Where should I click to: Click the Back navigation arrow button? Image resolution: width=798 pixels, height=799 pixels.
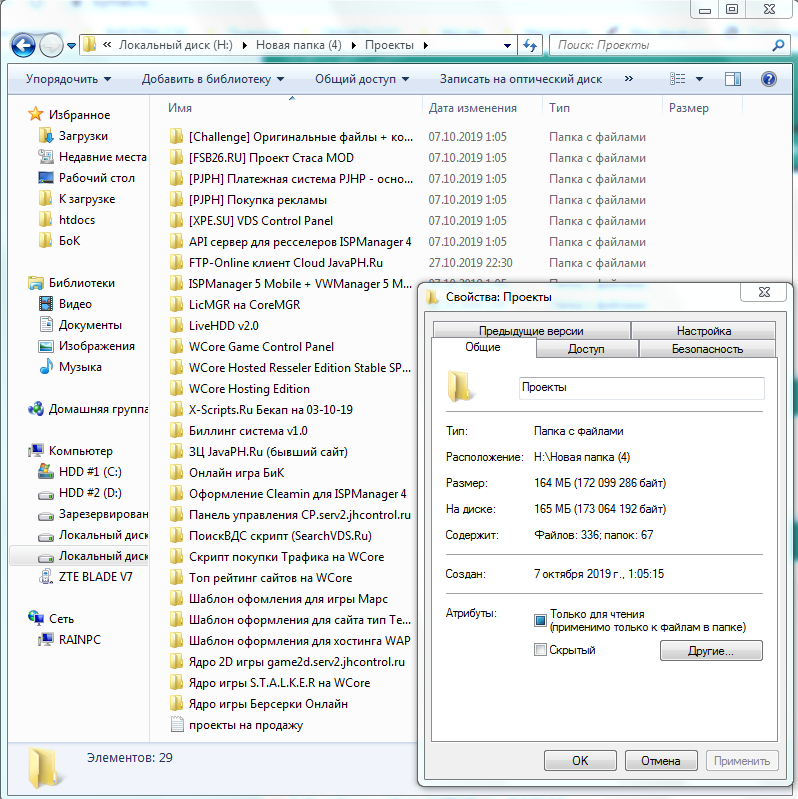[x=23, y=45]
